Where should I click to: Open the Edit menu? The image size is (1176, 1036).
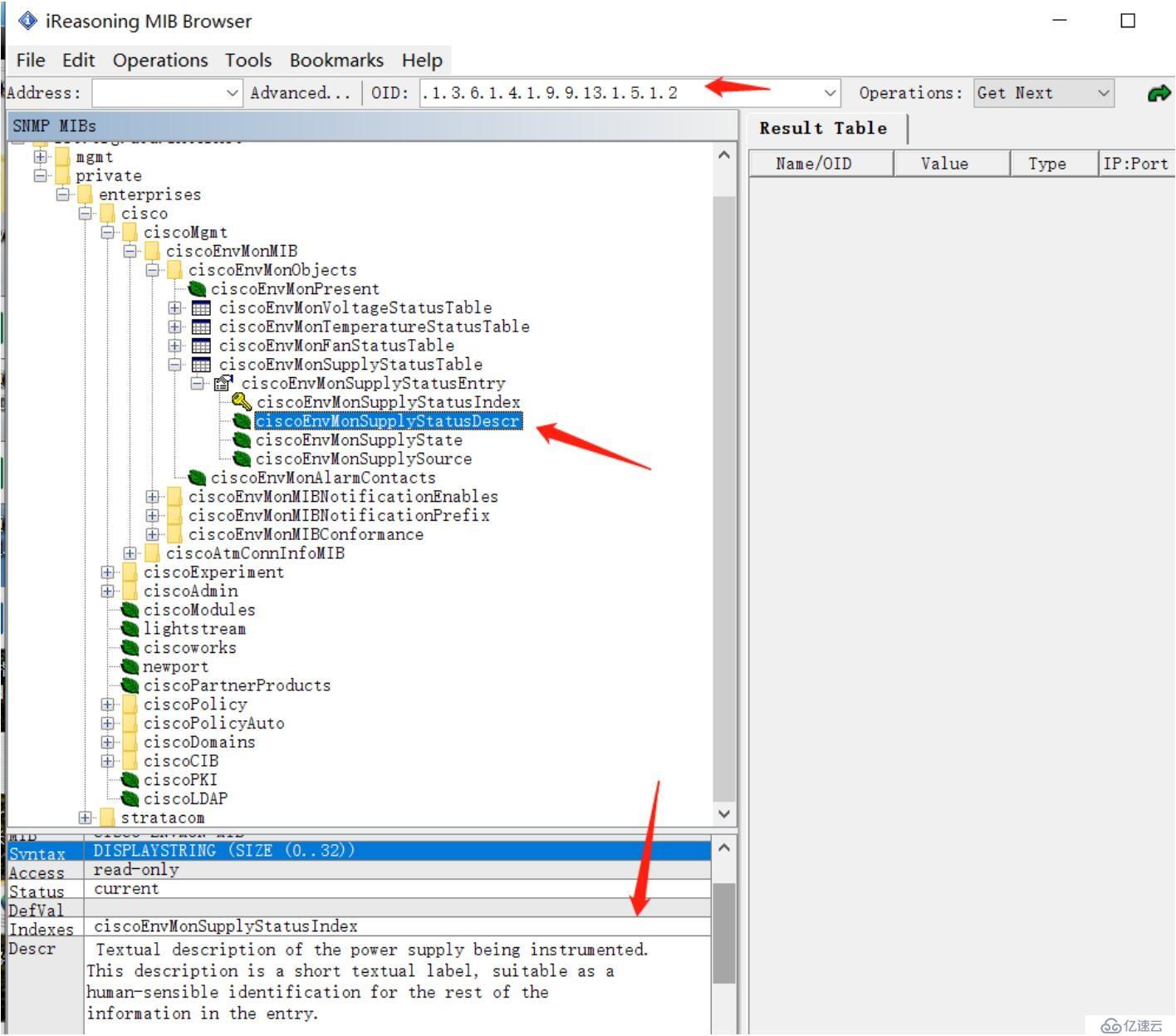coord(78,60)
